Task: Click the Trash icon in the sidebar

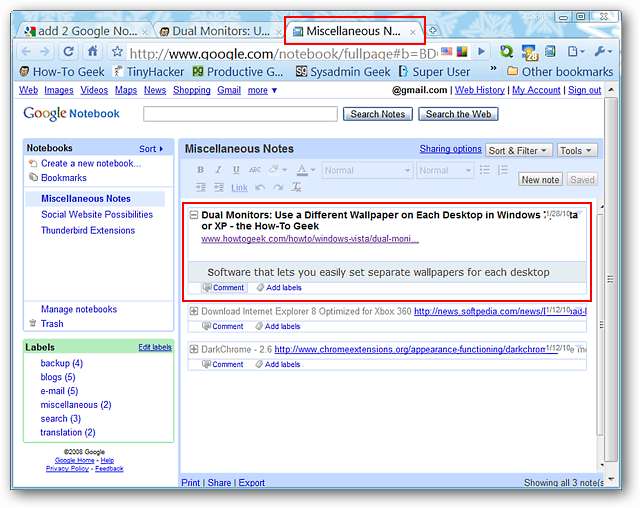Action: pos(33,323)
